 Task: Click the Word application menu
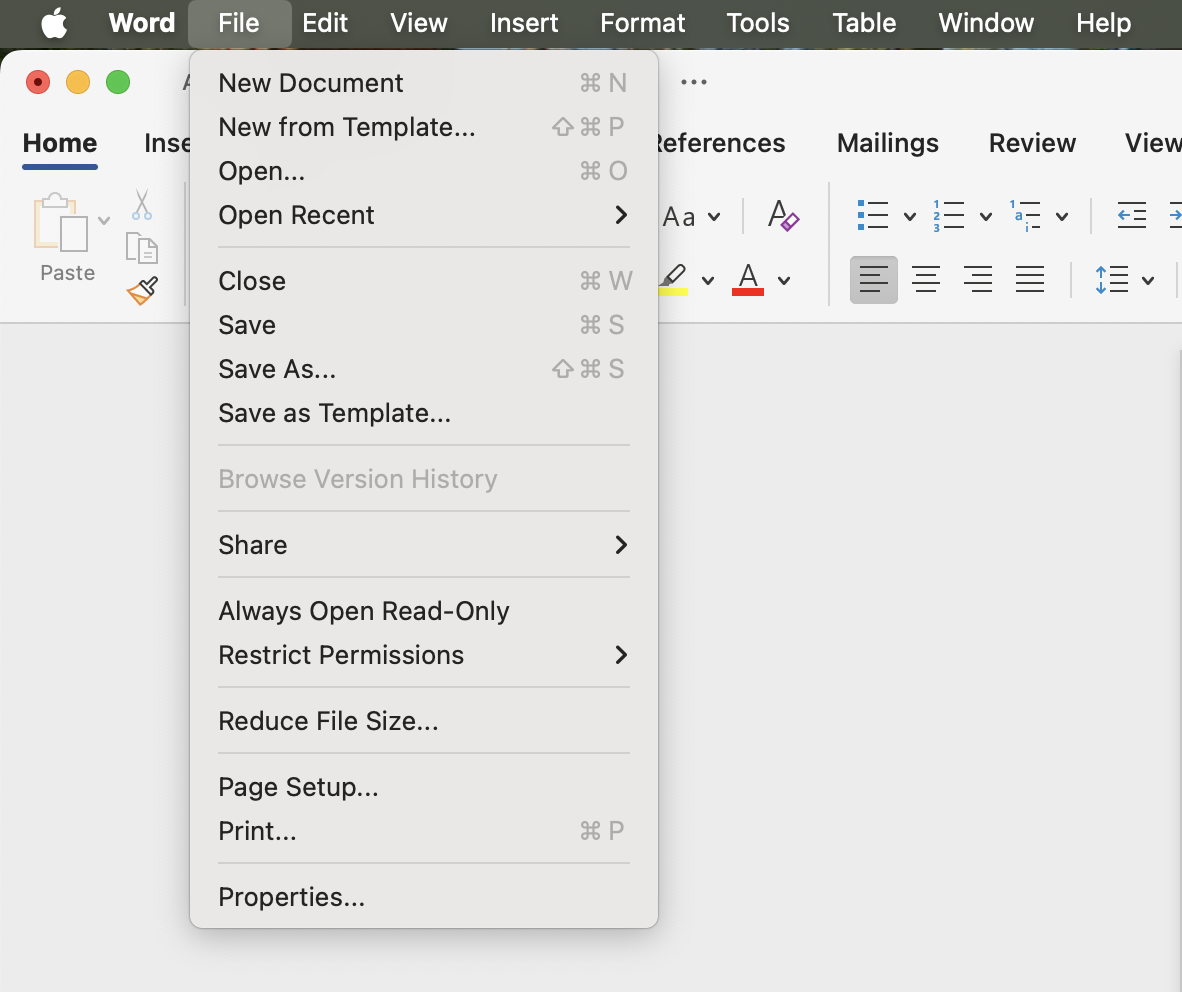click(142, 23)
